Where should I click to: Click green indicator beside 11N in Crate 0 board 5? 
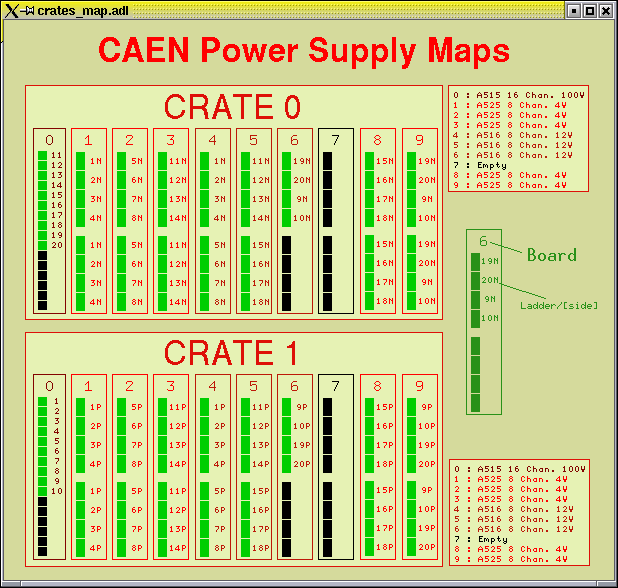pyautogui.click(x=246, y=161)
